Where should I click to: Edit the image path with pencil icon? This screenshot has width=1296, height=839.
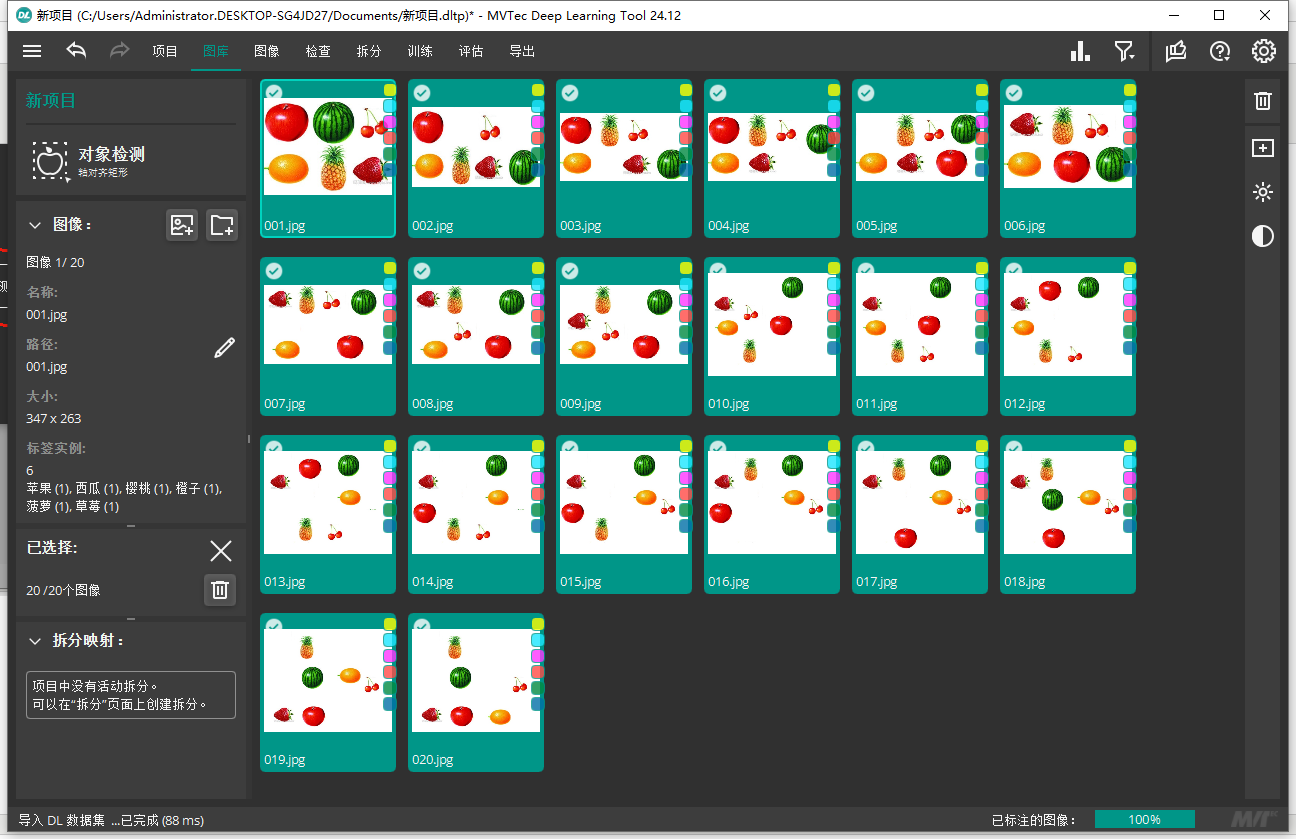[225, 348]
